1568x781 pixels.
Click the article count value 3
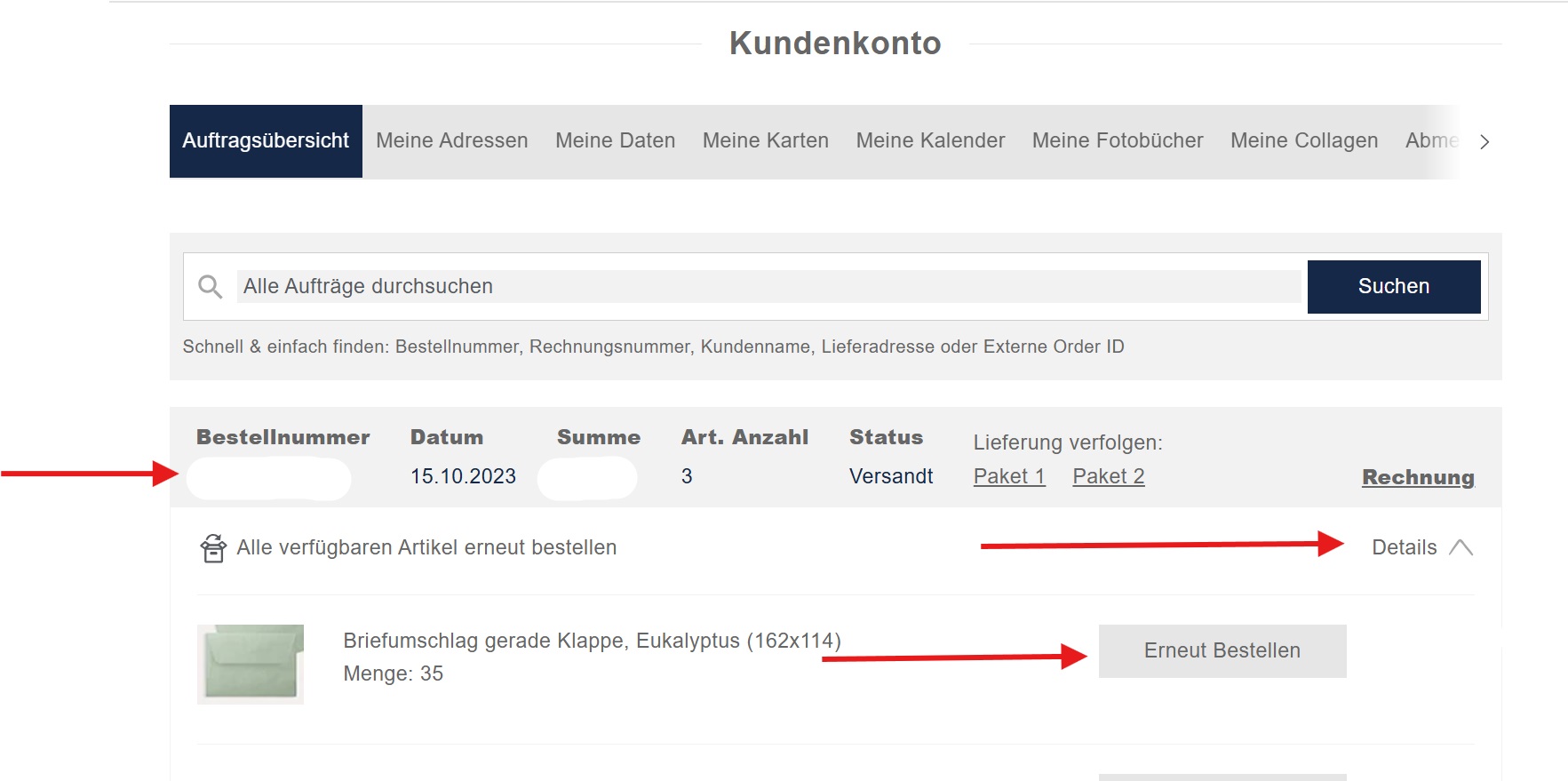[687, 476]
